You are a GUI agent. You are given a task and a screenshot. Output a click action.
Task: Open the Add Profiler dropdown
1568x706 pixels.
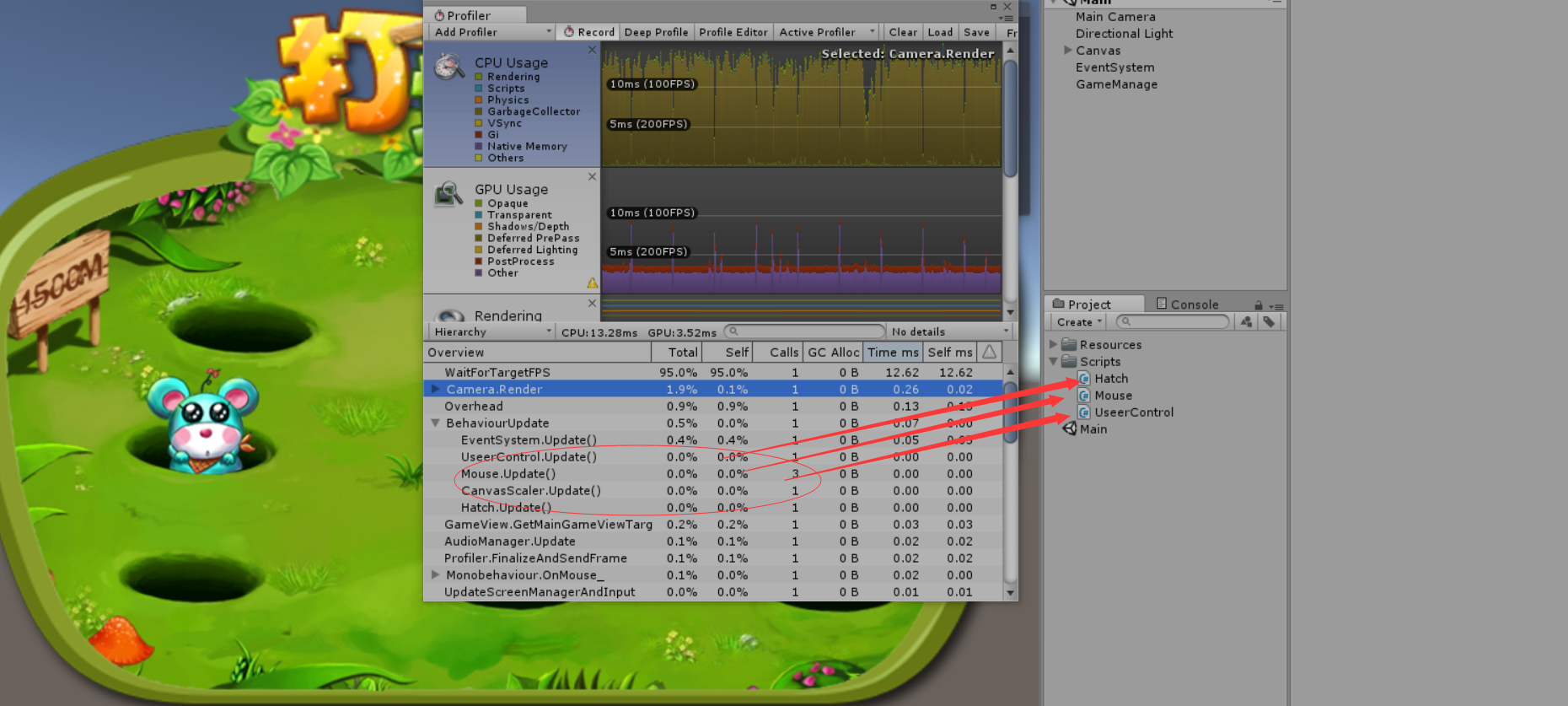tap(492, 32)
